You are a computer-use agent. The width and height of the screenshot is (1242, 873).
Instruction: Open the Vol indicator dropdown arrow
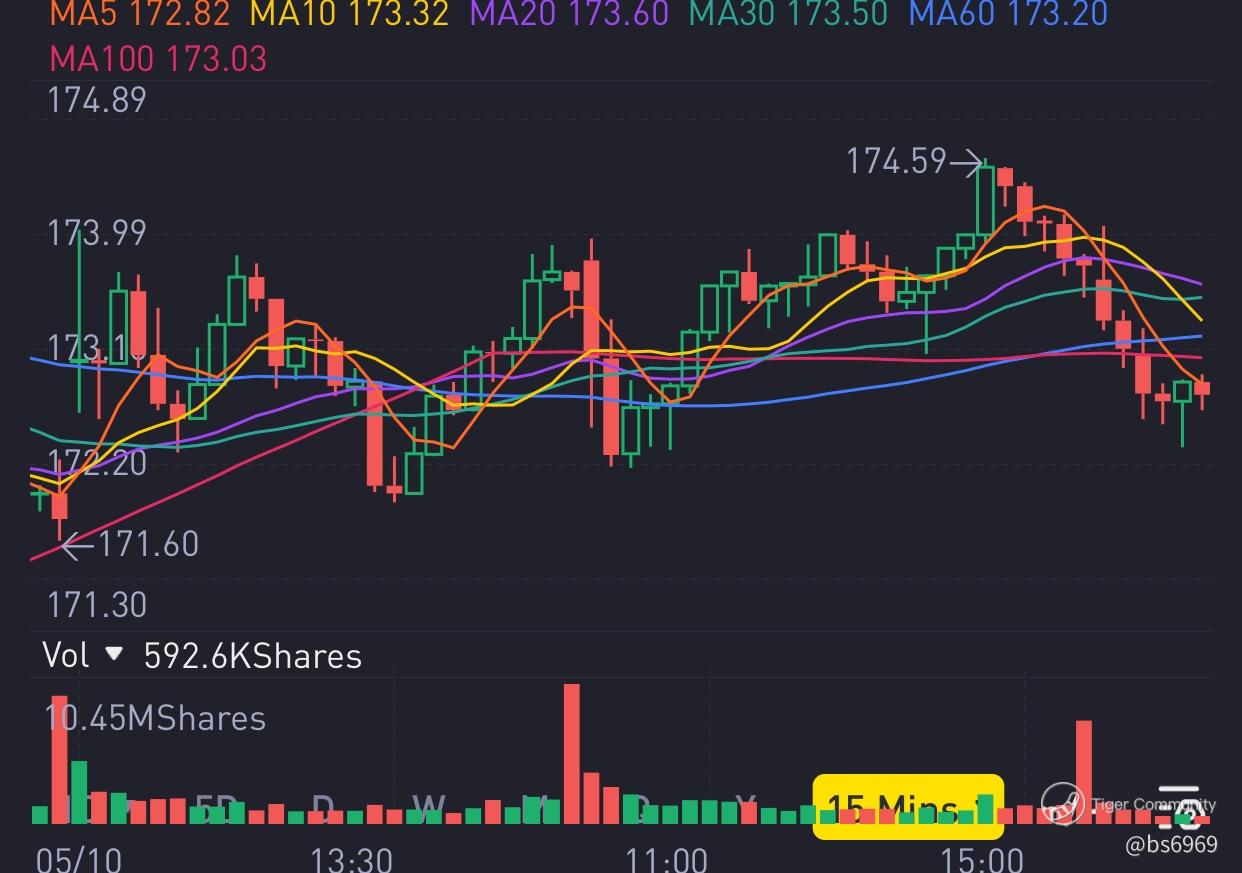coord(114,654)
